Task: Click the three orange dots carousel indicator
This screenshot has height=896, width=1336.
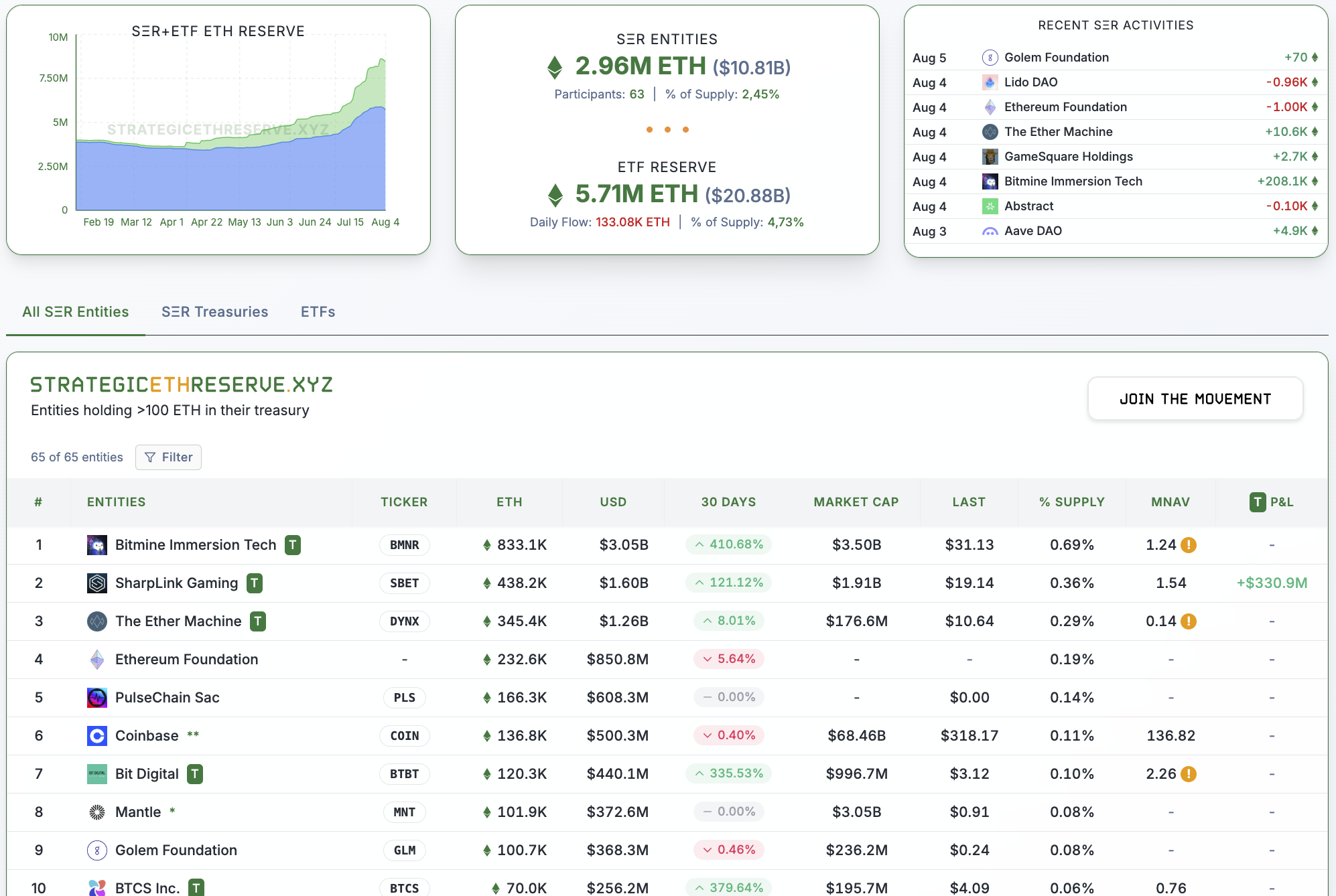Action: (667, 130)
